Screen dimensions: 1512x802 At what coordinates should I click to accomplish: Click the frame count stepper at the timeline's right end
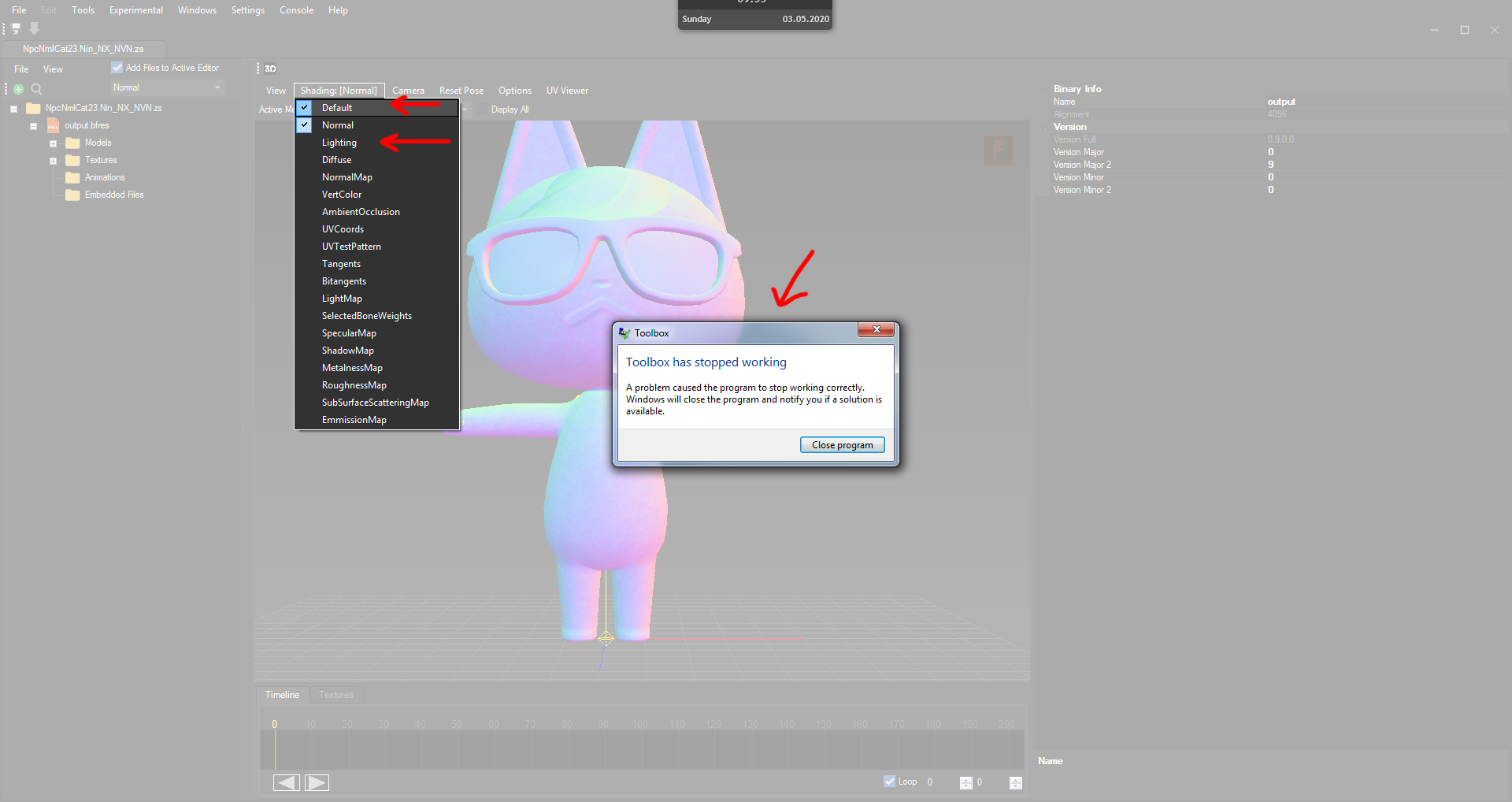pyautogui.click(x=1015, y=782)
